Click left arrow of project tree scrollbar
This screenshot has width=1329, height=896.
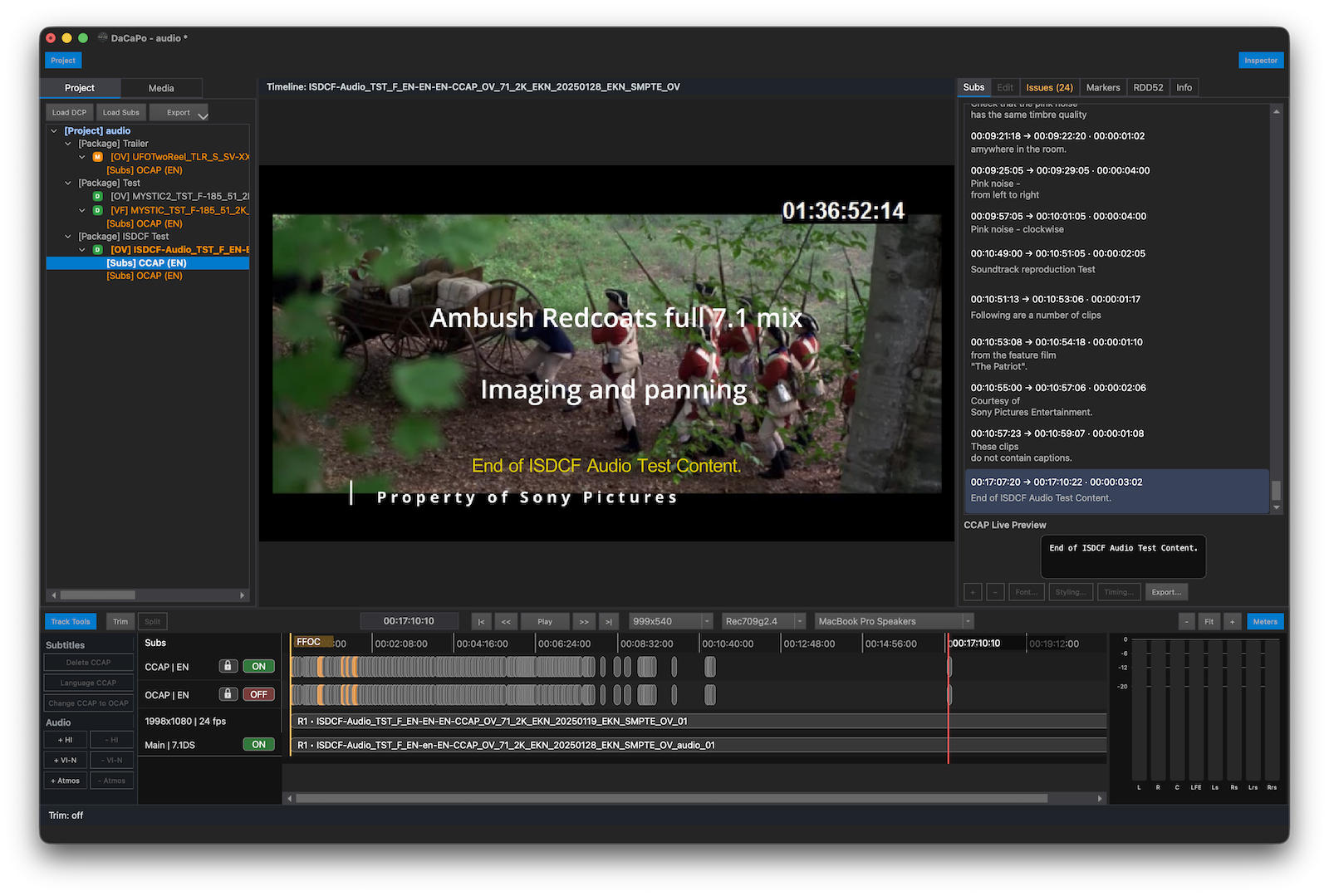(x=54, y=595)
